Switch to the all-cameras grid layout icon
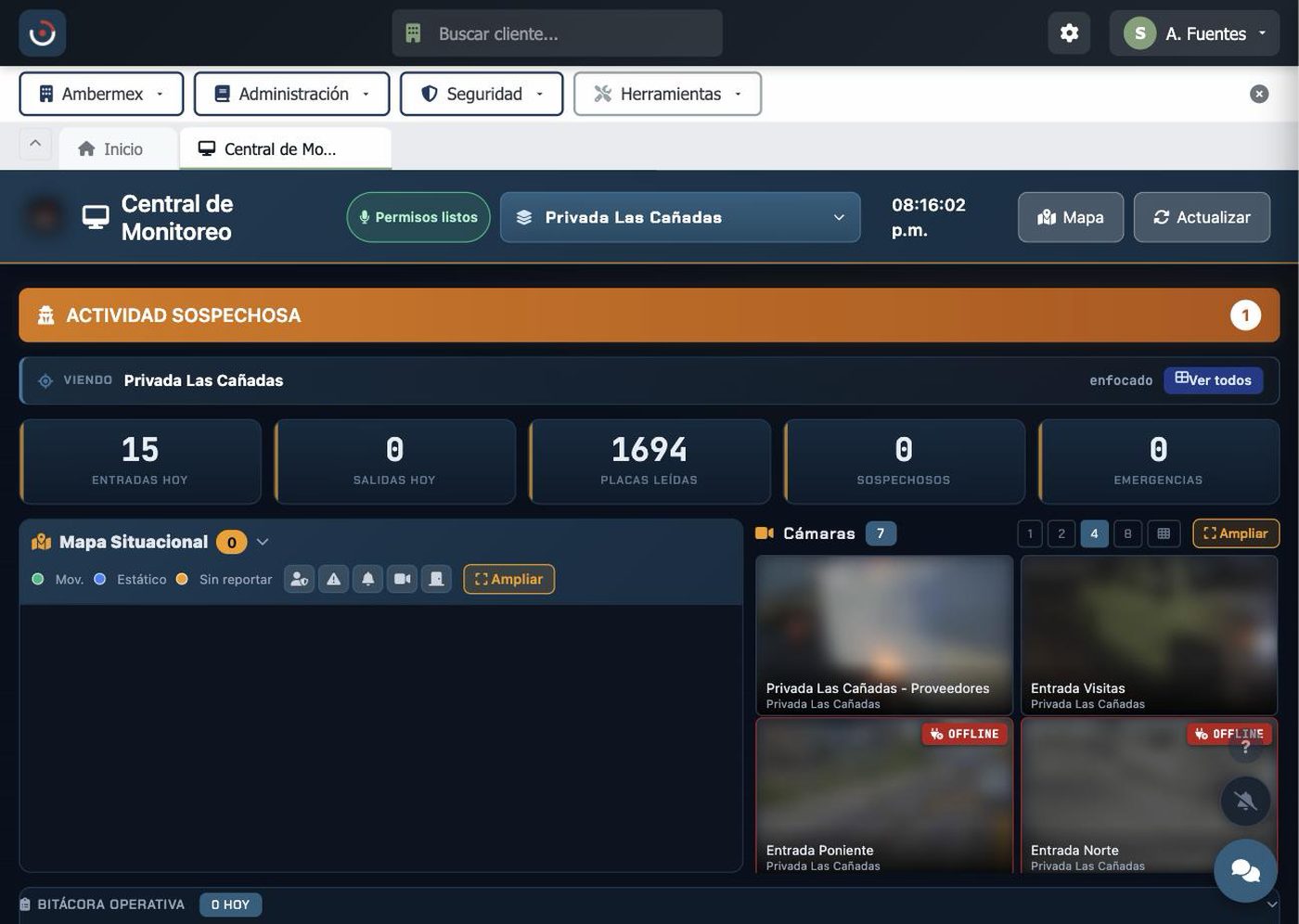Screen dimensions: 1299x924 pyautogui.click(x=1164, y=533)
